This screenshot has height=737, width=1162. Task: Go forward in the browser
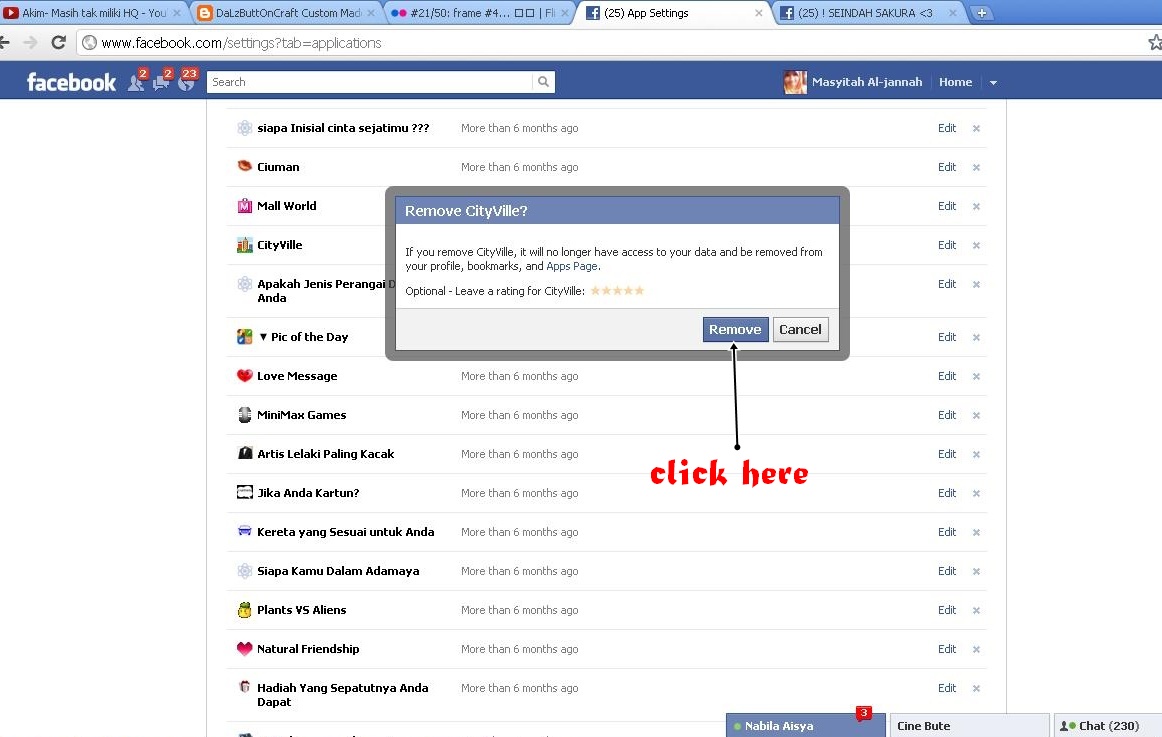30,43
